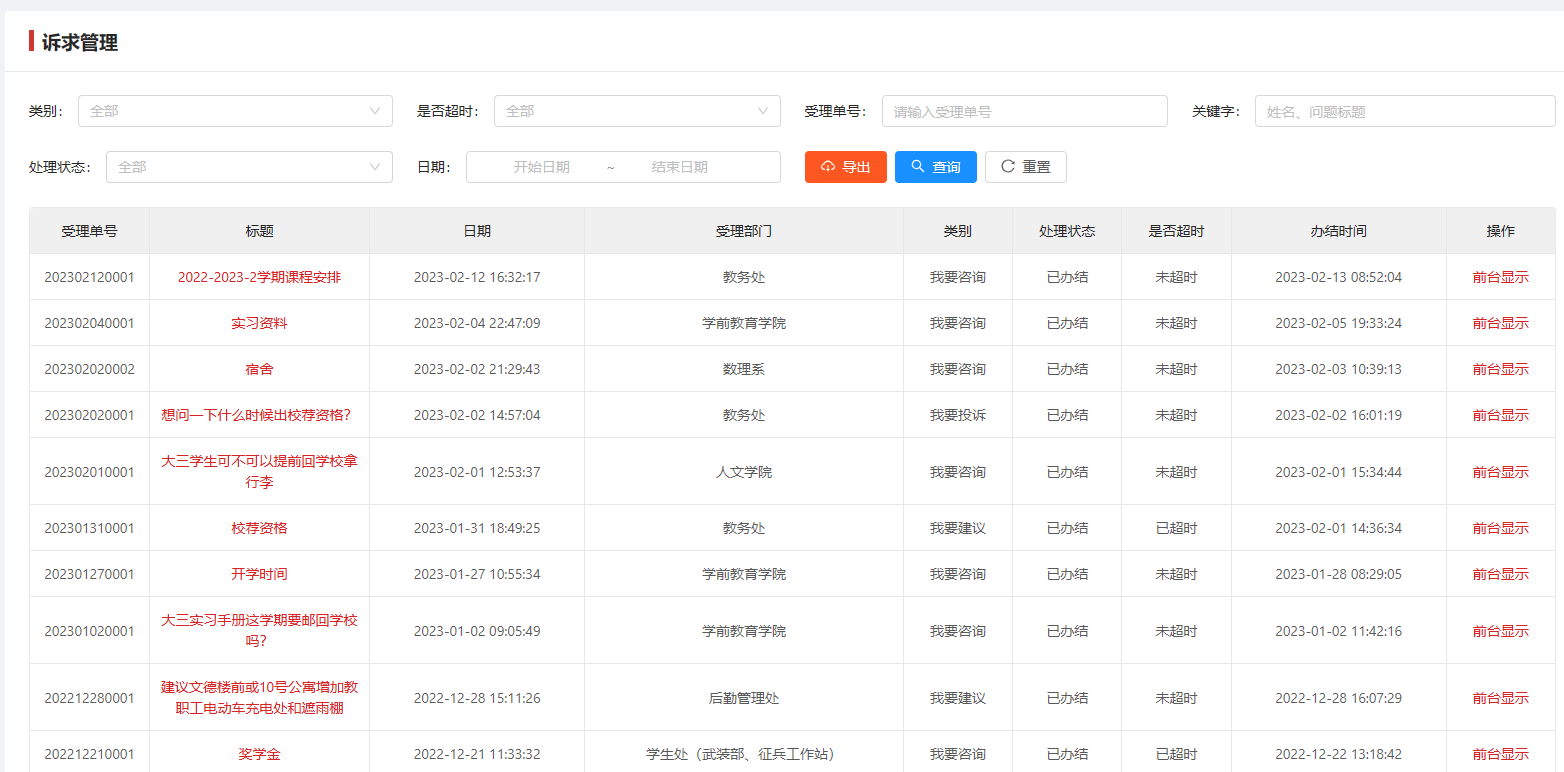
Task: Click the 标题 column header
Action: 259,231
